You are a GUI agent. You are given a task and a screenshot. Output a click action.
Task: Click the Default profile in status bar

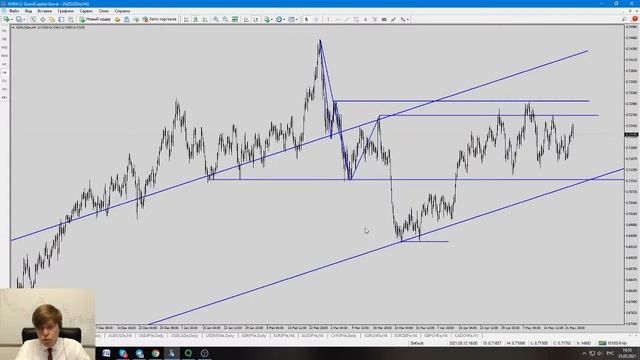tap(417, 343)
